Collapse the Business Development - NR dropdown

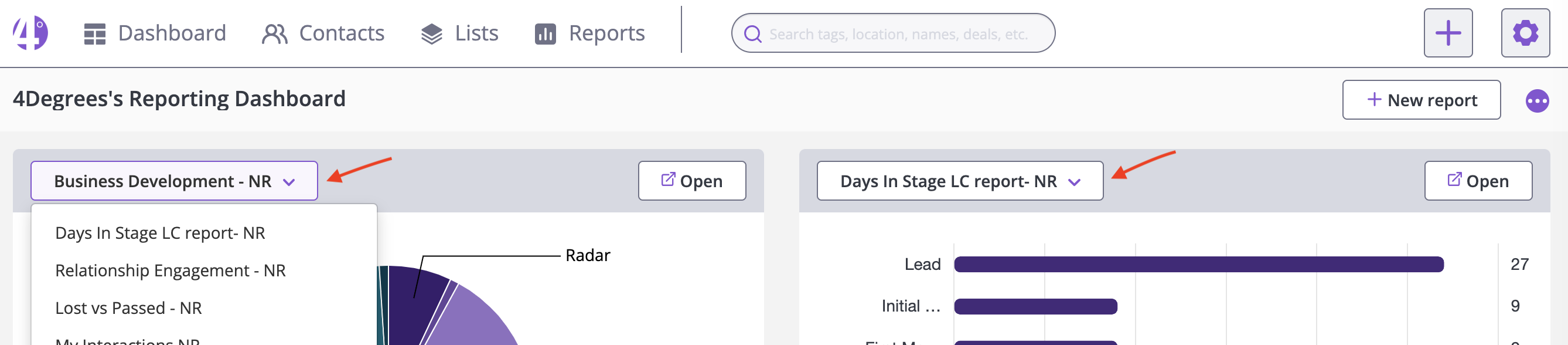(174, 181)
